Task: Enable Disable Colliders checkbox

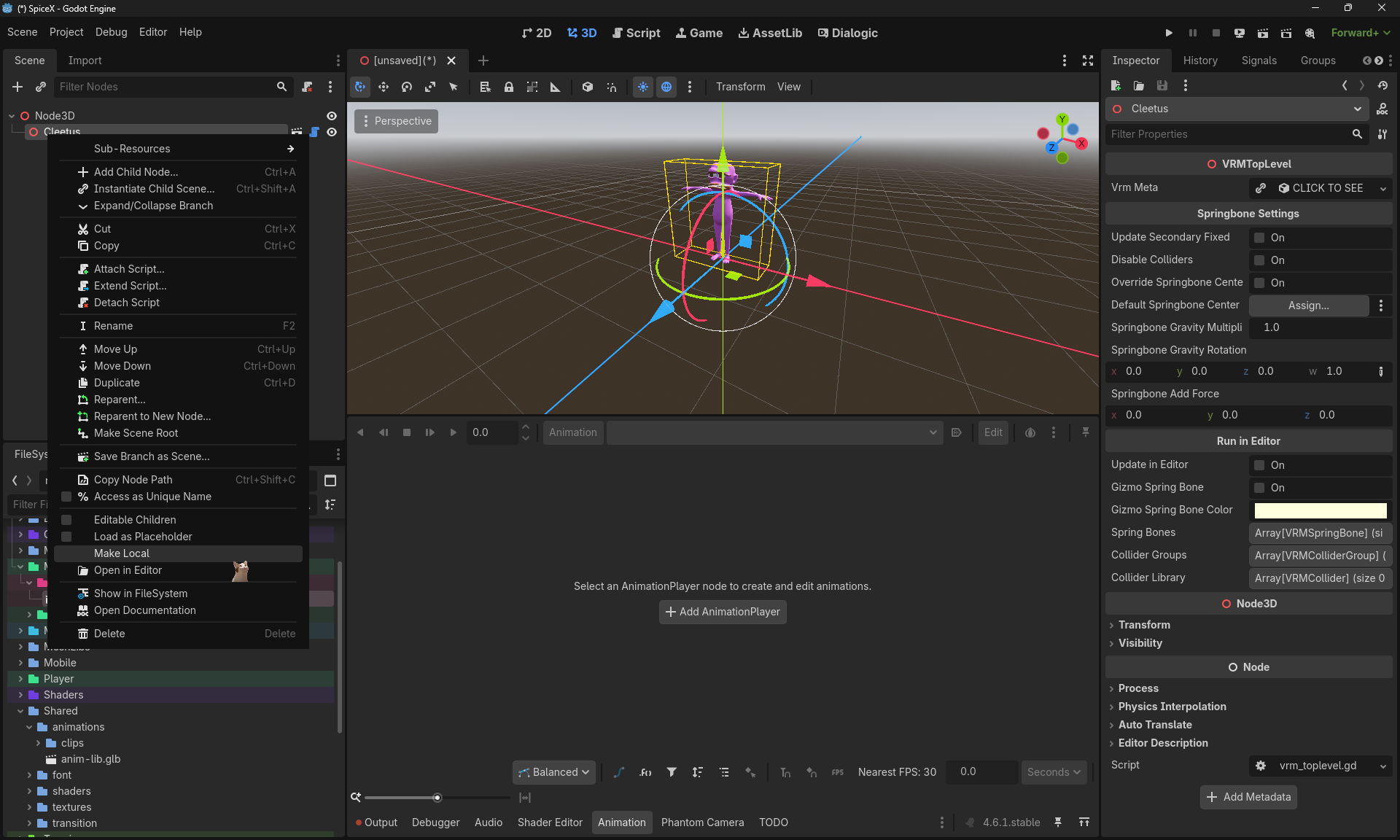Action: 1259,260
